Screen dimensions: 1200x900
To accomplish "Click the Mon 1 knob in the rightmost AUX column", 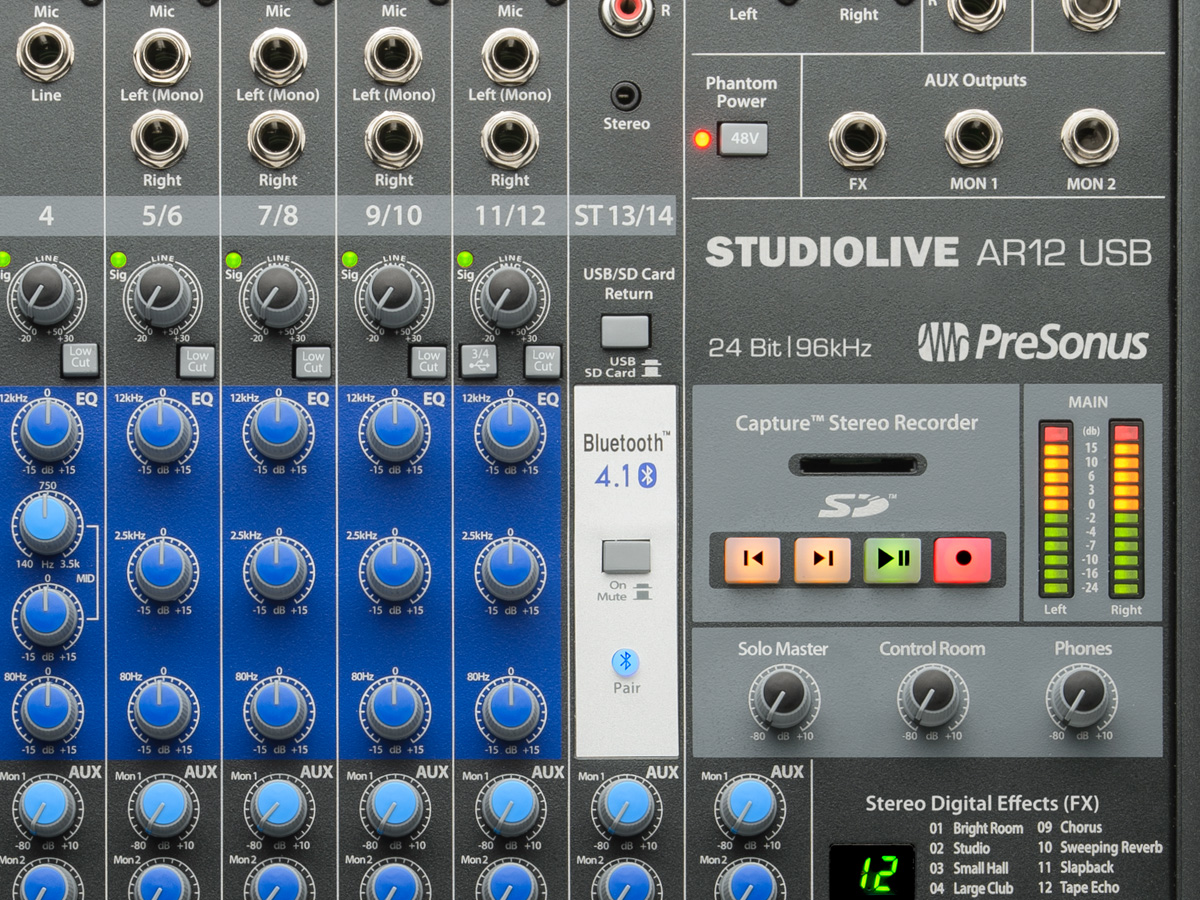I will coord(749,806).
